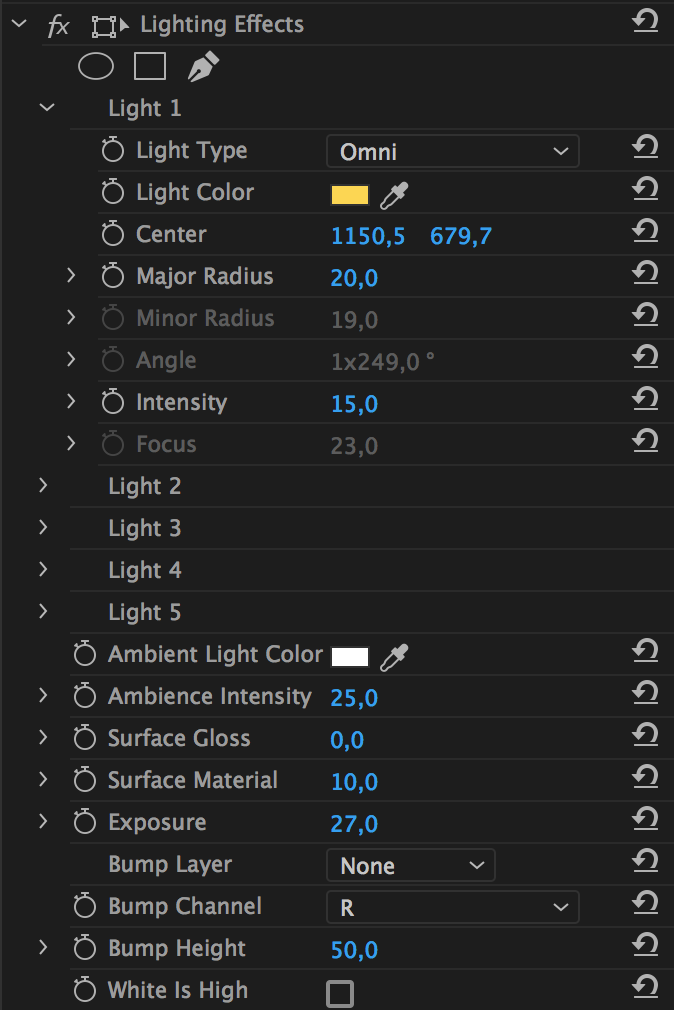The height and width of the screenshot is (1010, 674).
Task: Pick Light Color with eyedropper
Action: coord(394,195)
